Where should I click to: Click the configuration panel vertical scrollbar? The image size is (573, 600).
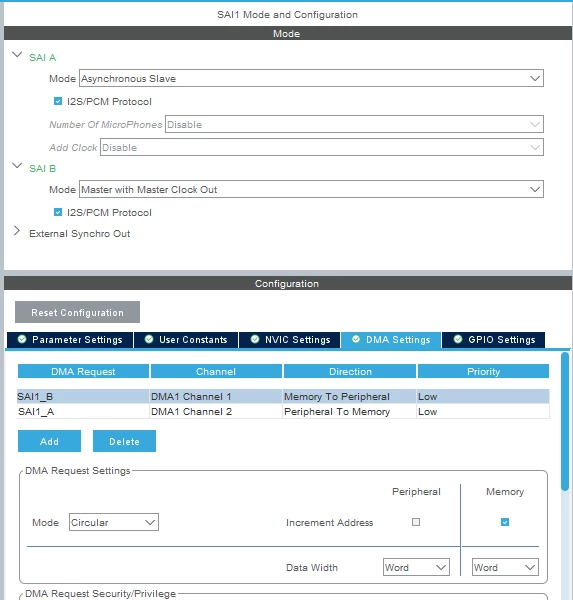(565, 421)
